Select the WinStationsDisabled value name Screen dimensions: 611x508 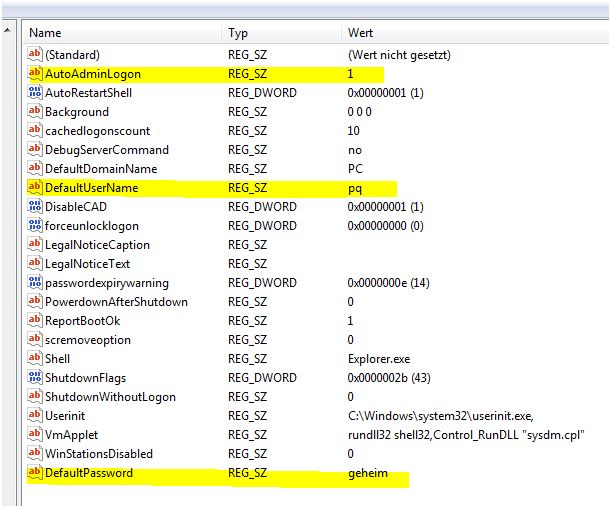[99, 454]
